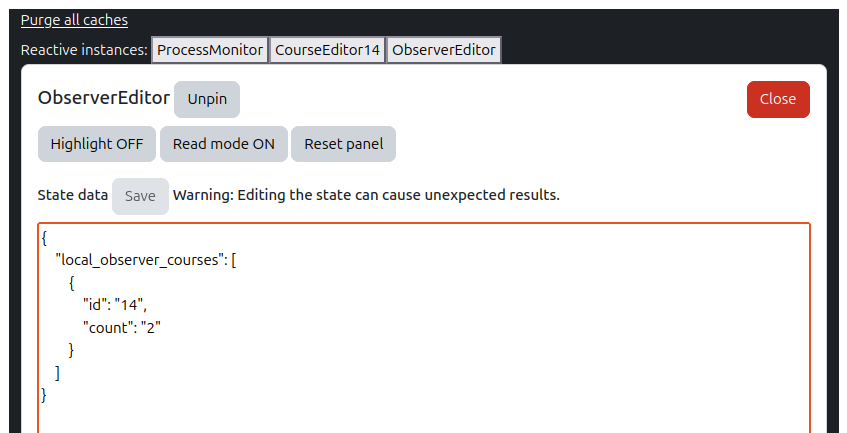This screenshot has height=433, width=847.
Task: Click the "count": "2" line
Action: pos(122,327)
